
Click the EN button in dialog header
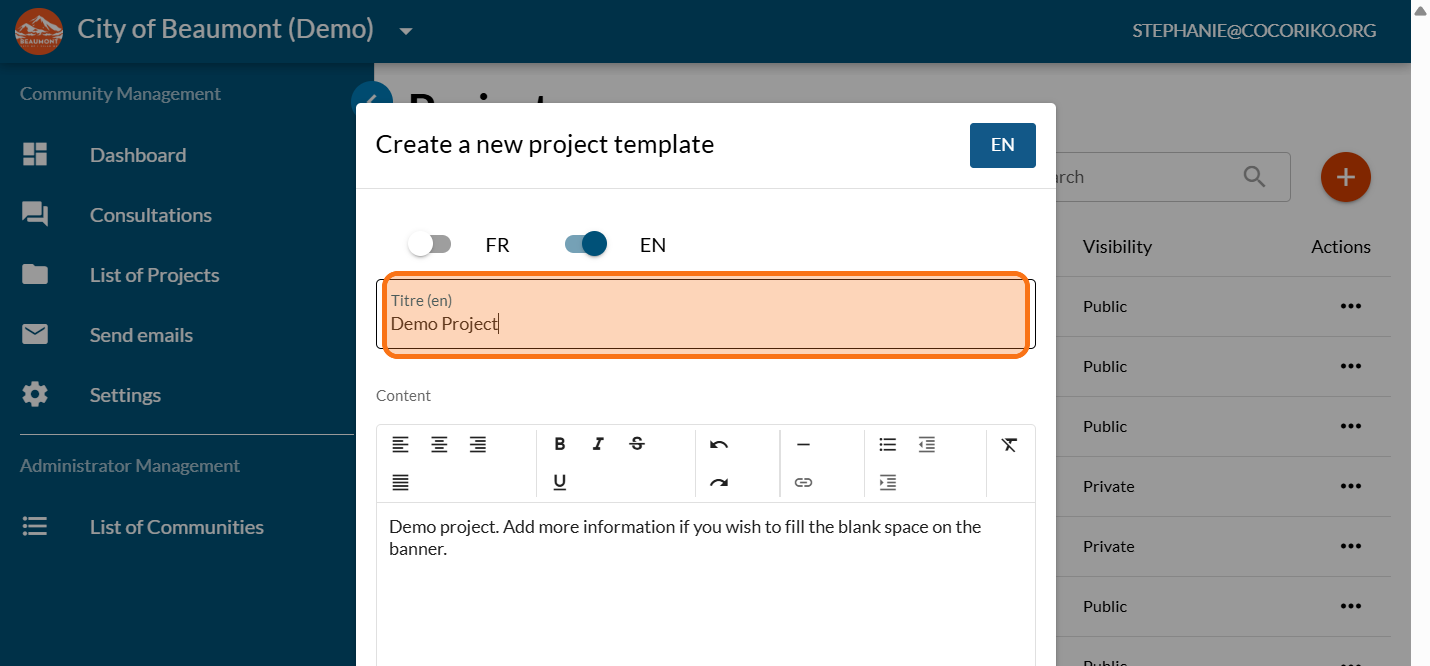(1002, 145)
